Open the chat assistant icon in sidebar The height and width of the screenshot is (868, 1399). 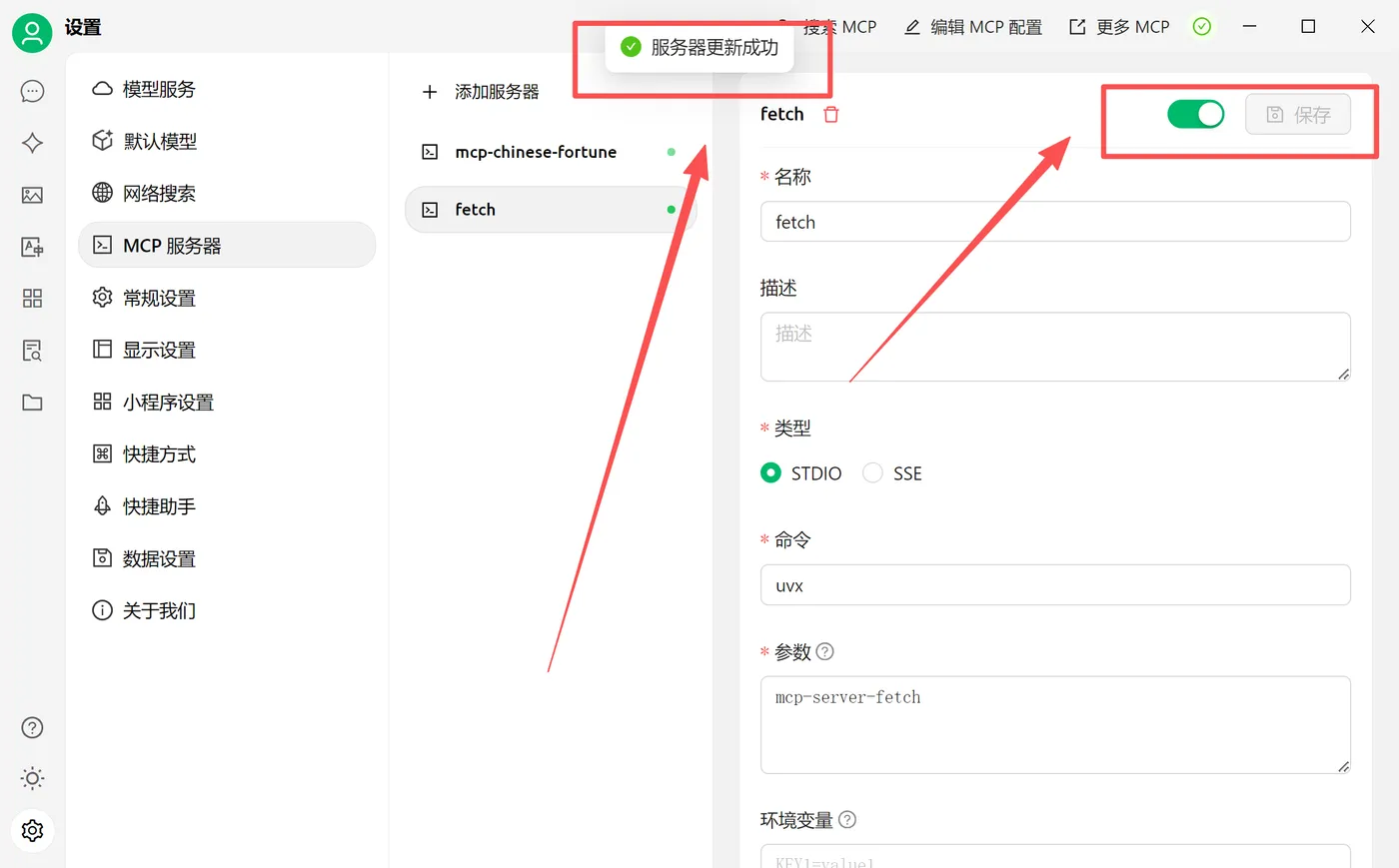tap(32, 91)
